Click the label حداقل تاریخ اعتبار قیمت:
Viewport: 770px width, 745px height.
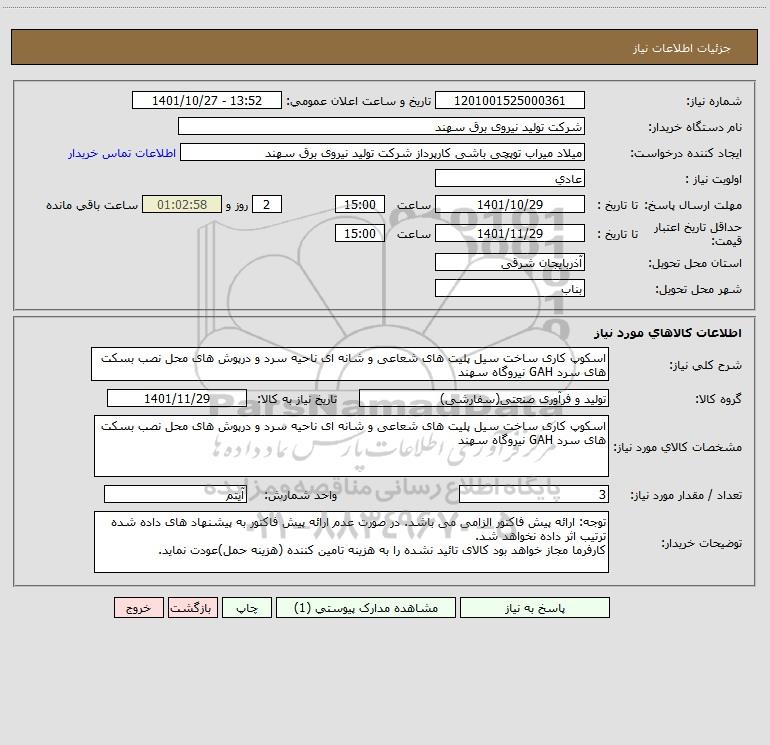[698, 234]
